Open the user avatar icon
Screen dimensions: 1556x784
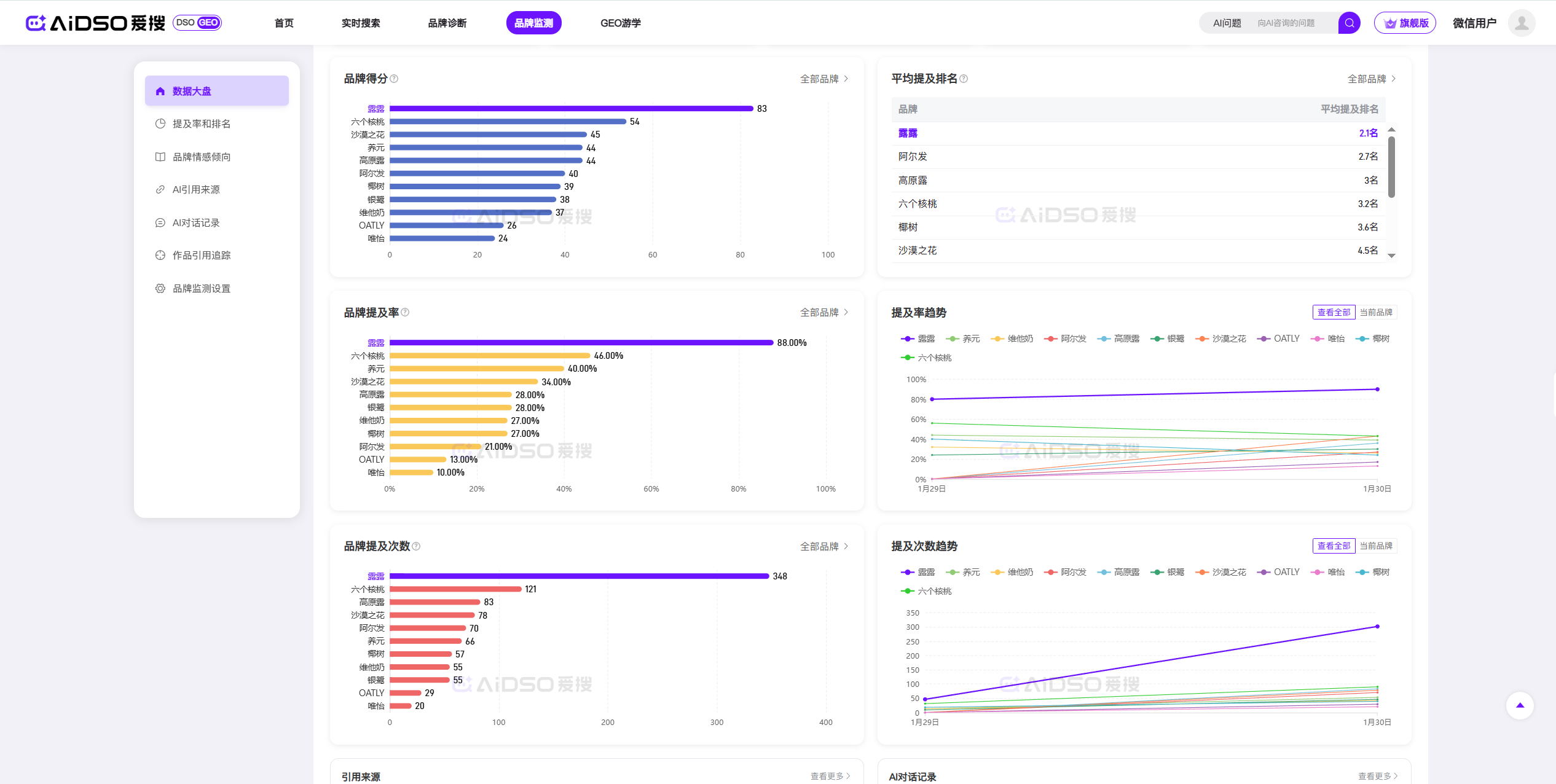(1522, 23)
